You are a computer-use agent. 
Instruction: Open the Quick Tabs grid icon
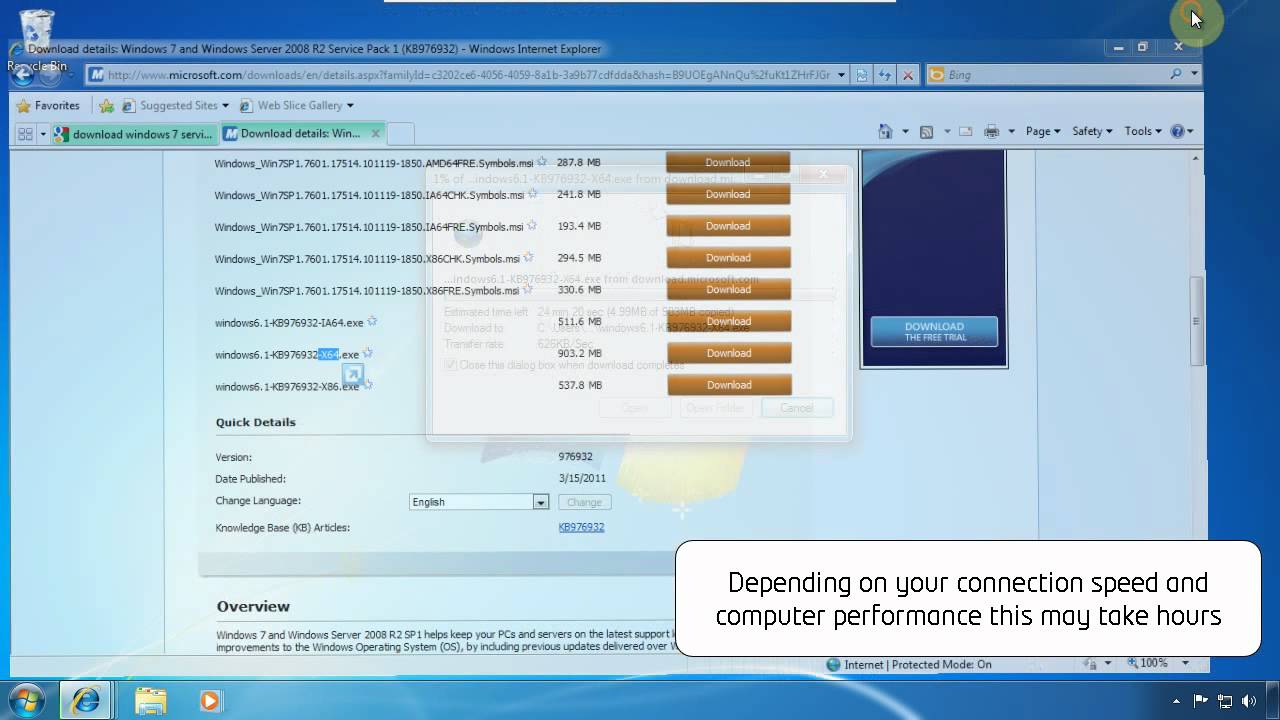26,133
